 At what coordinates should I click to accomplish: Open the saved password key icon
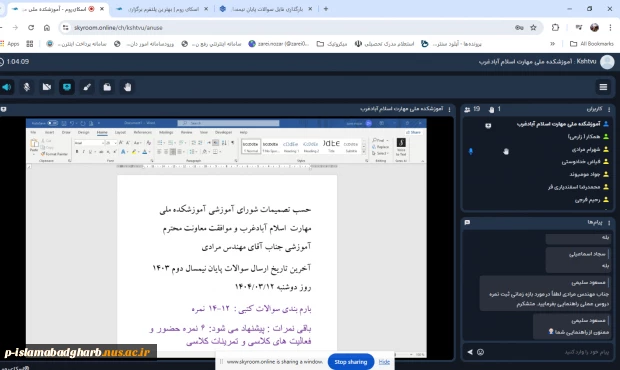(519, 27)
